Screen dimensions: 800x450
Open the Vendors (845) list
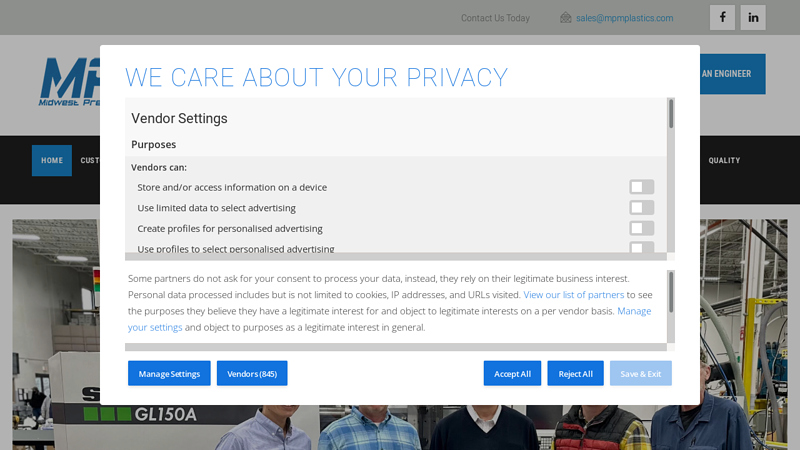(252, 373)
